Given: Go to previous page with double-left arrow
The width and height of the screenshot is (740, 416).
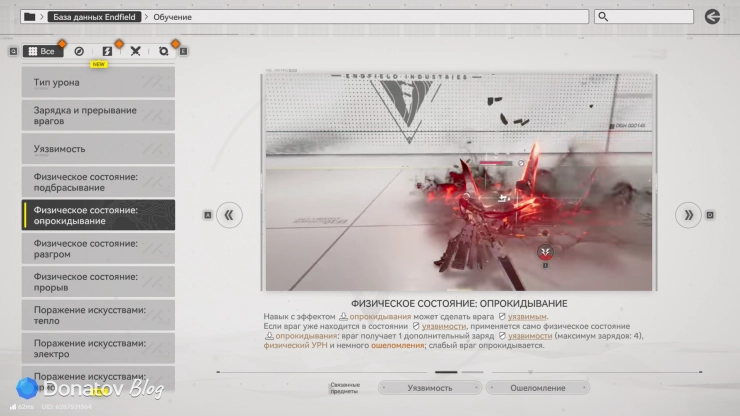Looking at the screenshot, I should tap(229, 215).
